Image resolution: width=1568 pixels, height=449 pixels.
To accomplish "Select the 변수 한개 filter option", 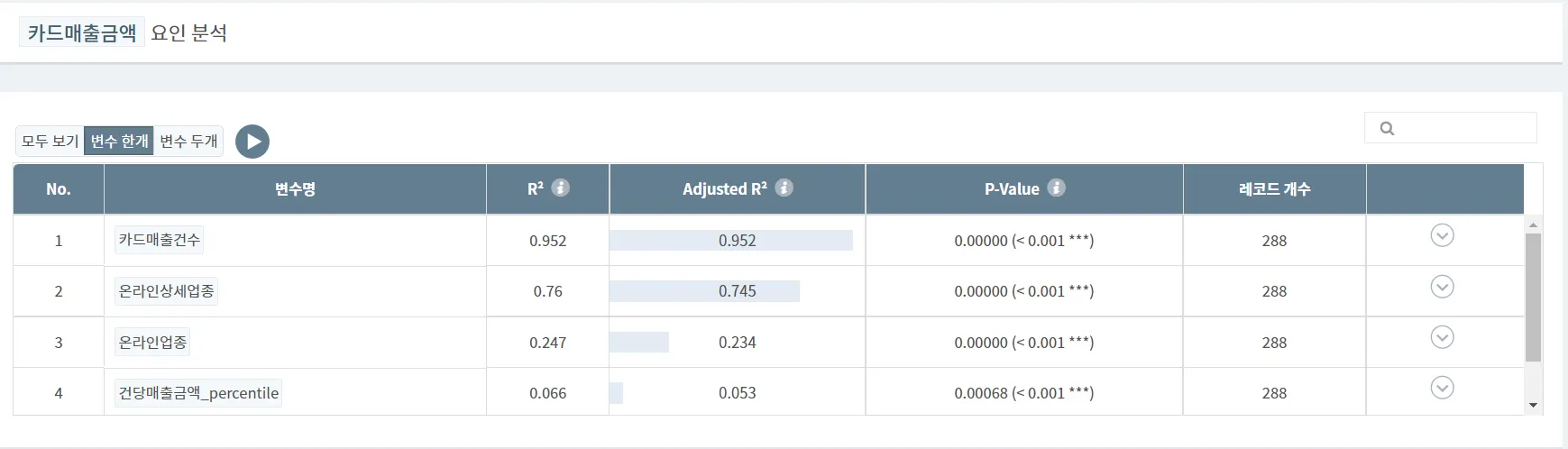I will click(x=119, y=142).
